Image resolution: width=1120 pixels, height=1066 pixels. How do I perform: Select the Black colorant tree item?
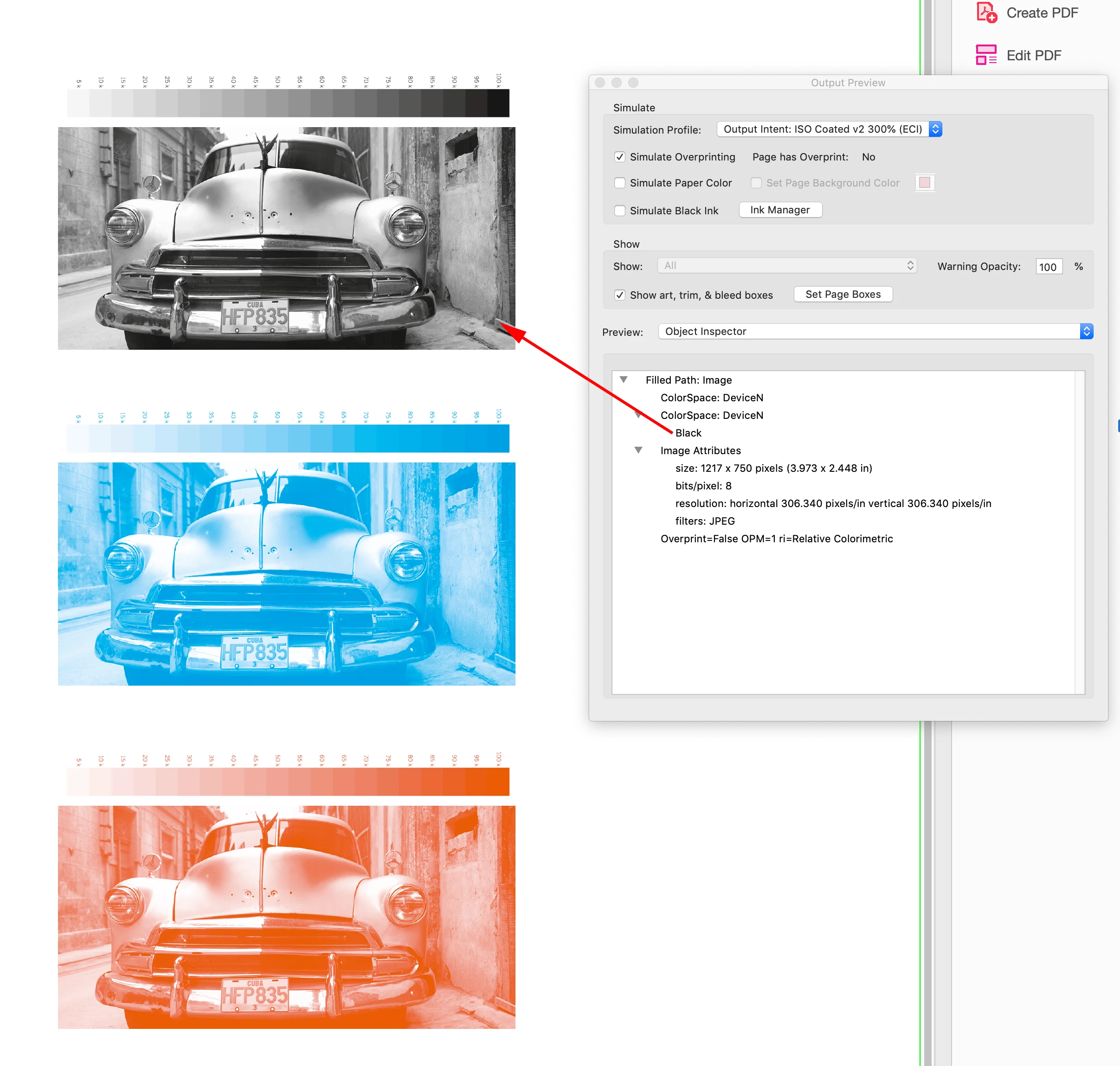tap(688, 433)
